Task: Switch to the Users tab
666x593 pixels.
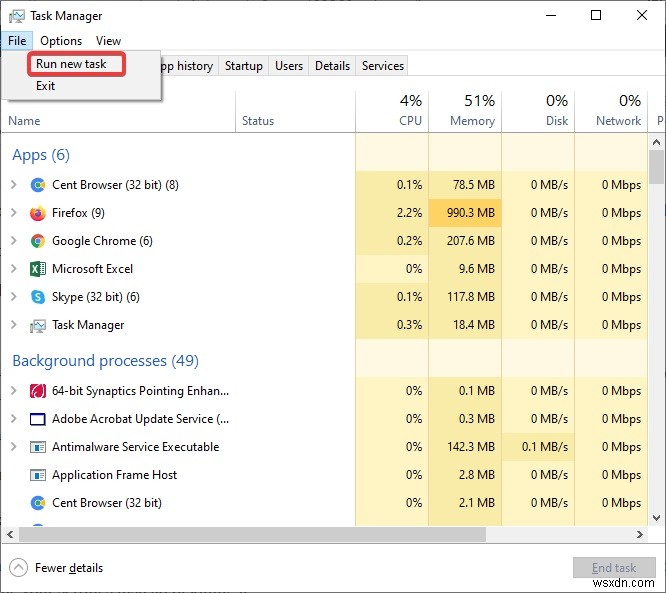Action: click(x=289, y=66)
